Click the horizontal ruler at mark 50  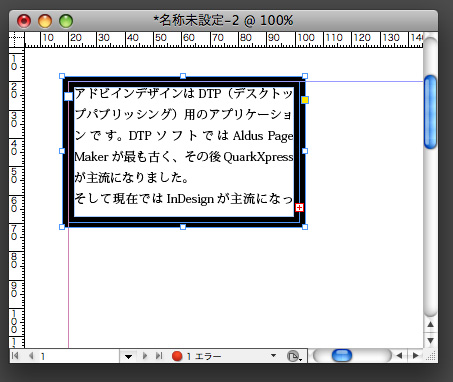pos(160,38)
